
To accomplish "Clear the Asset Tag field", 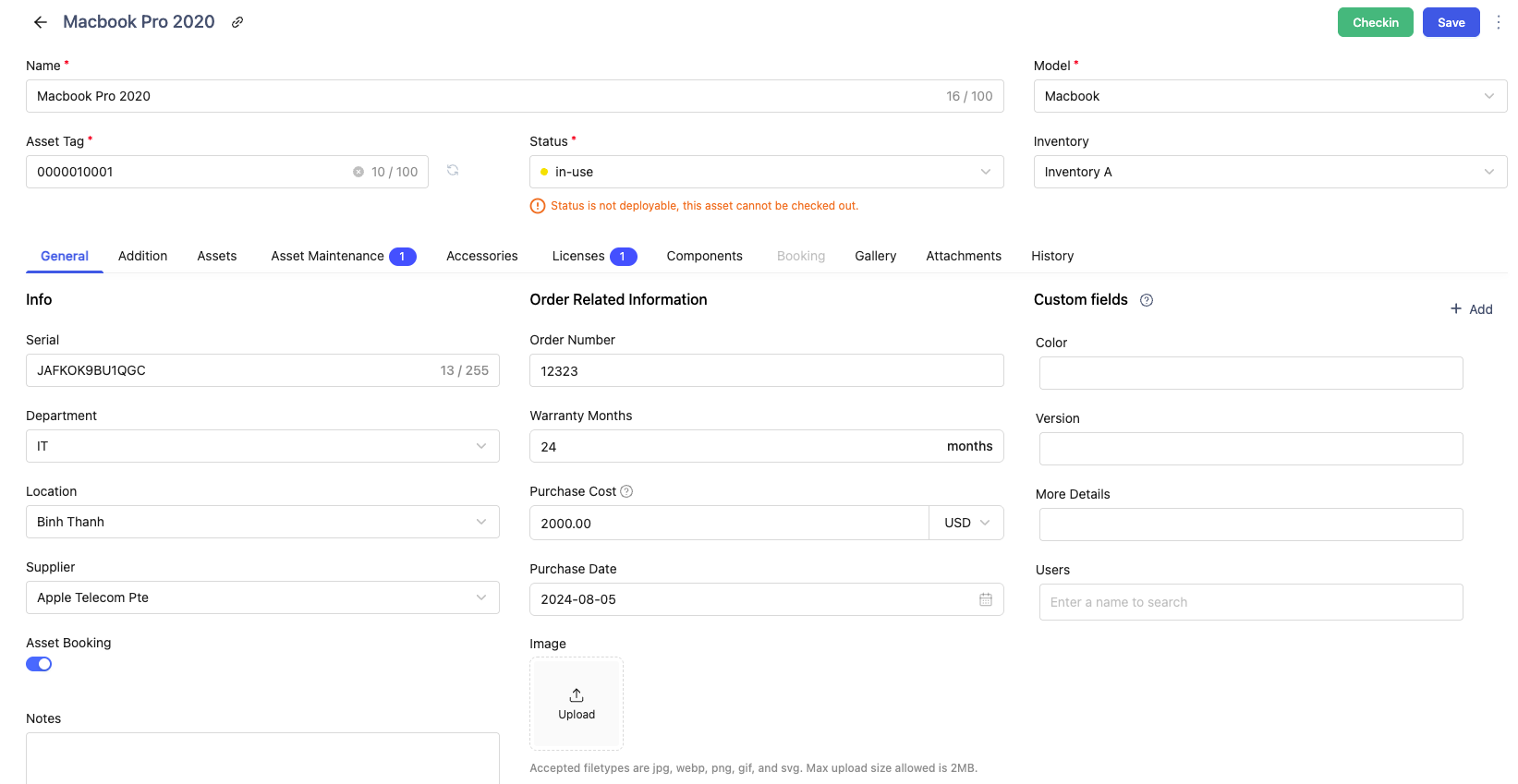I will 358,172.
